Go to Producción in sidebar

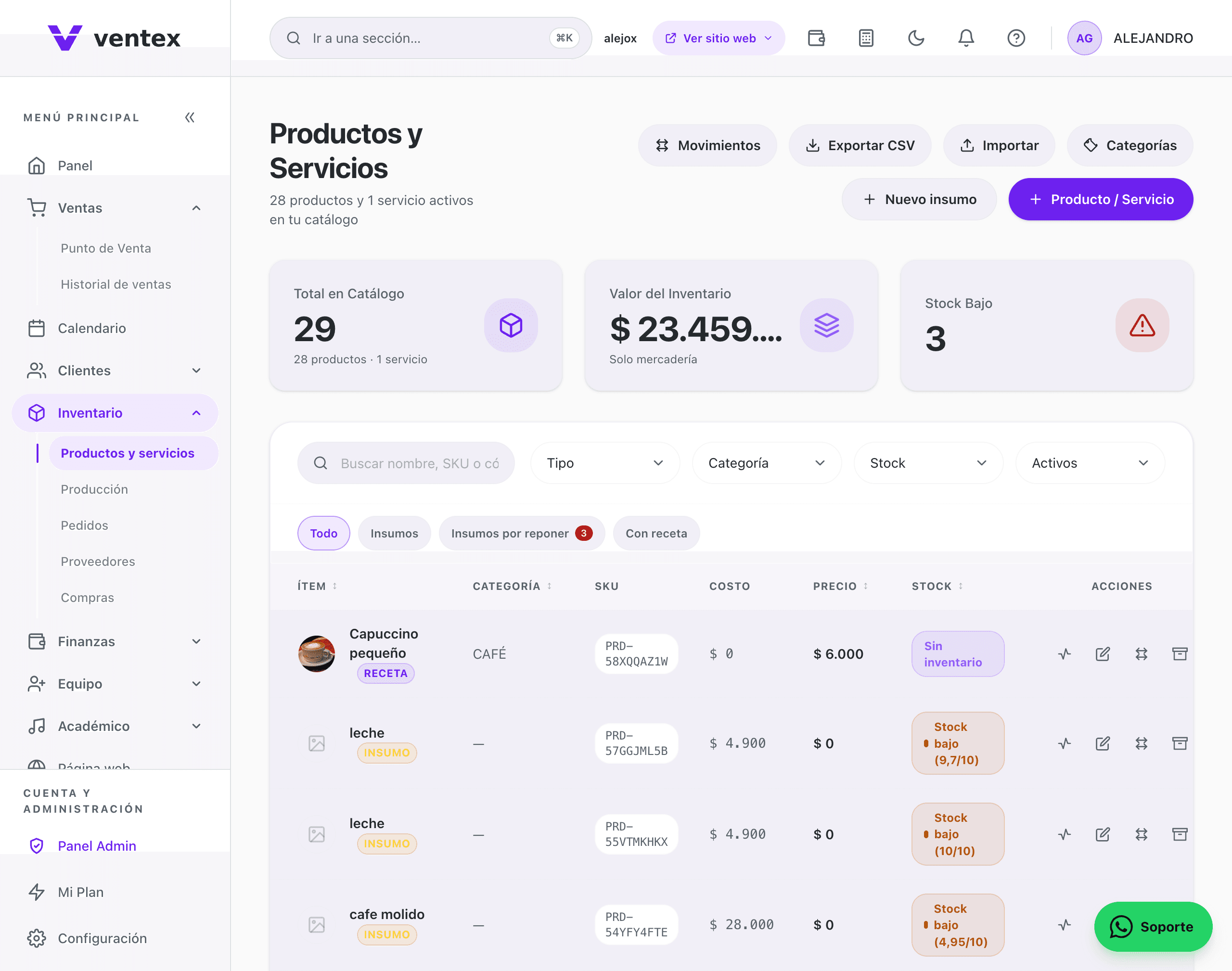coord(94,489)
